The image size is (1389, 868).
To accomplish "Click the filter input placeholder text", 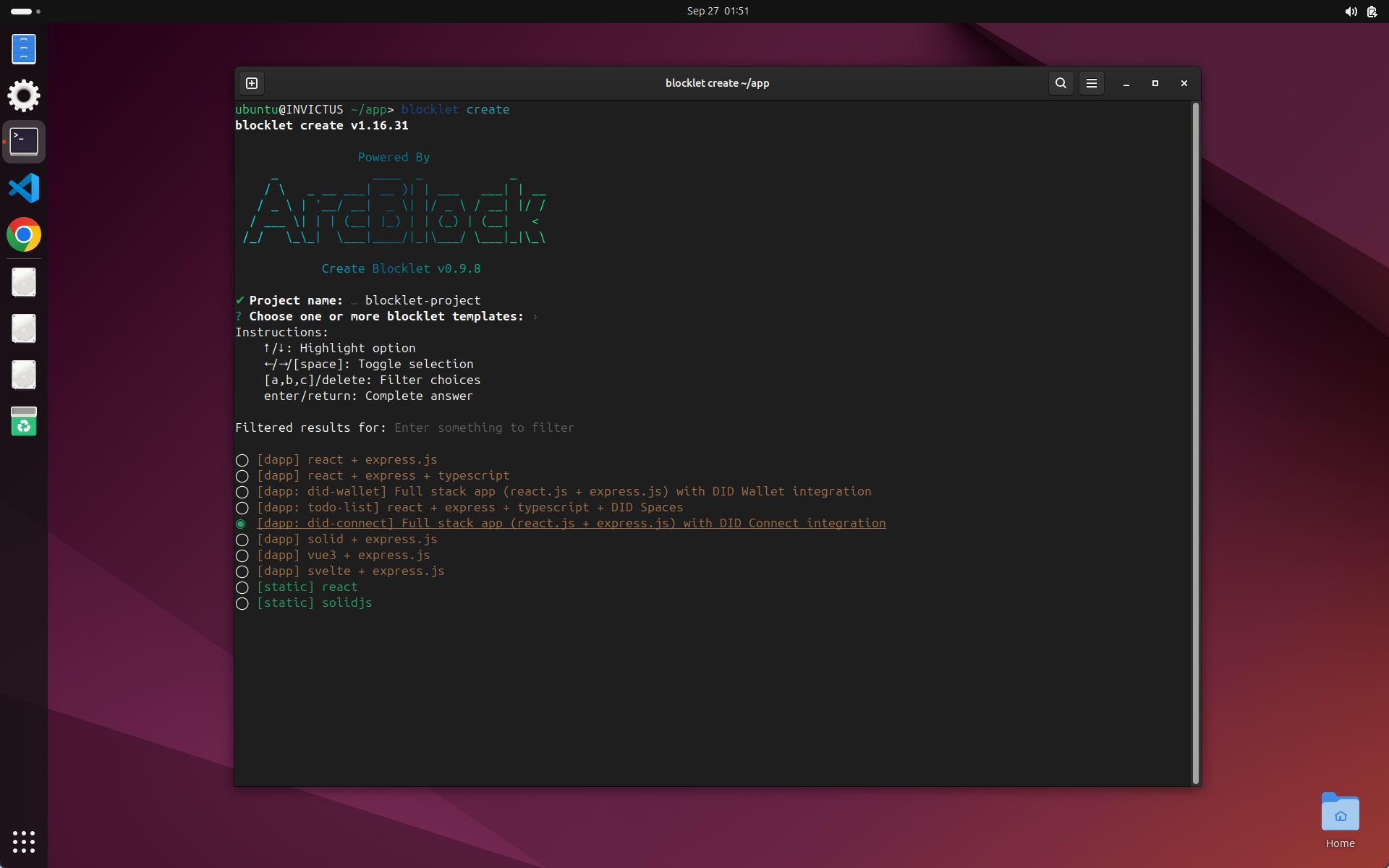I will pyautogui.click(x=484, y=428).
